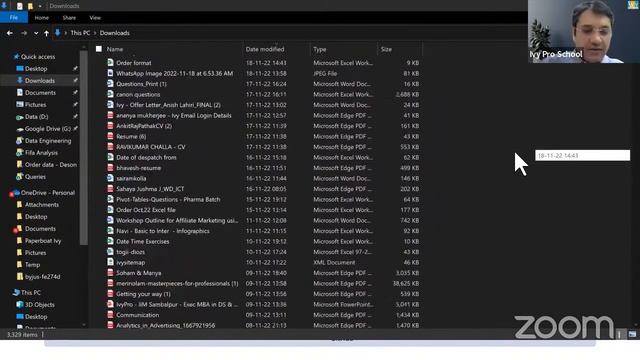Open Google Drive (G:) in sidebar
The image size is (640, 360).
[48, 129]
